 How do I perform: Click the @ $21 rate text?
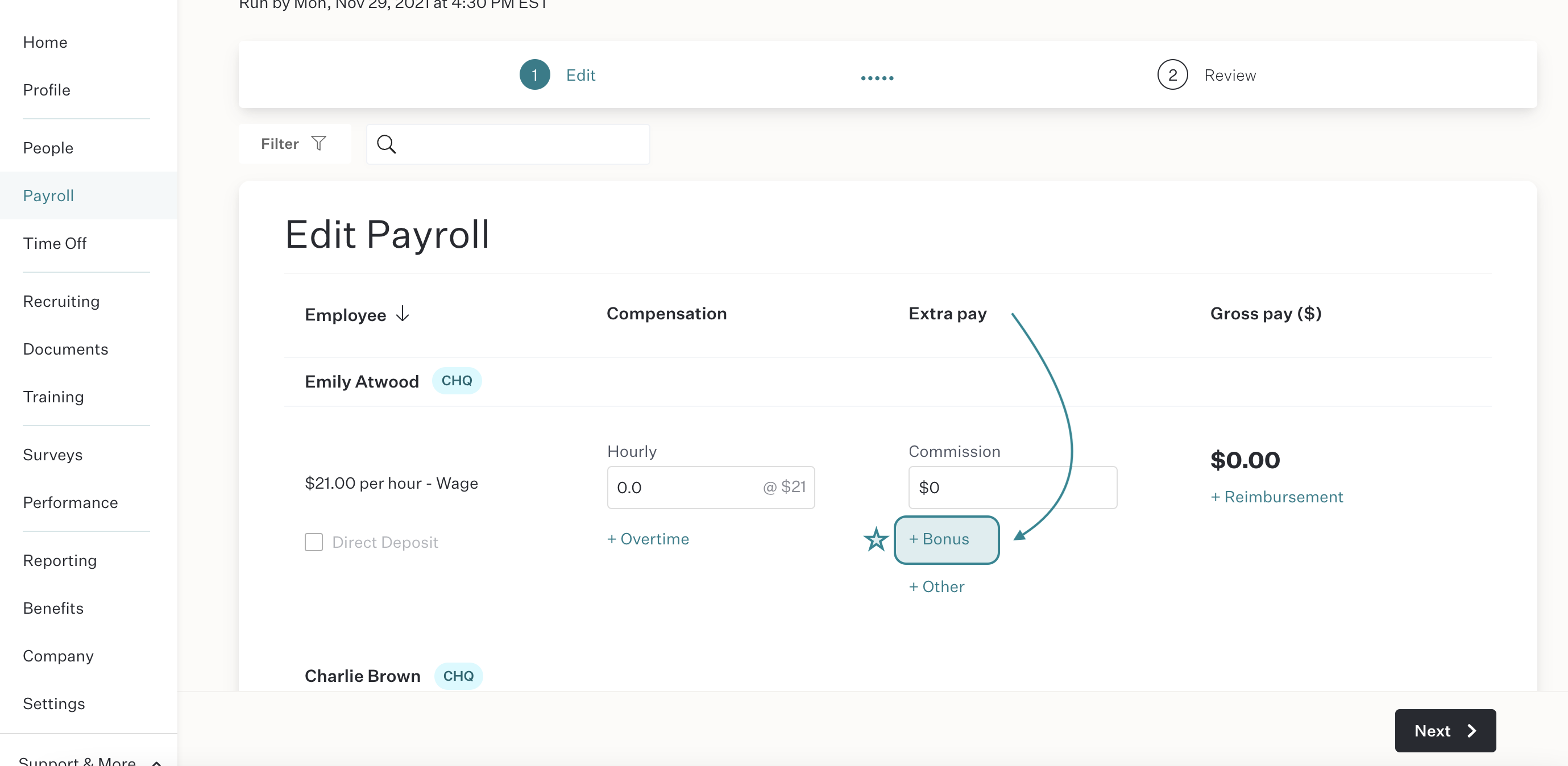pyautogui.click(x=784, y=487)
